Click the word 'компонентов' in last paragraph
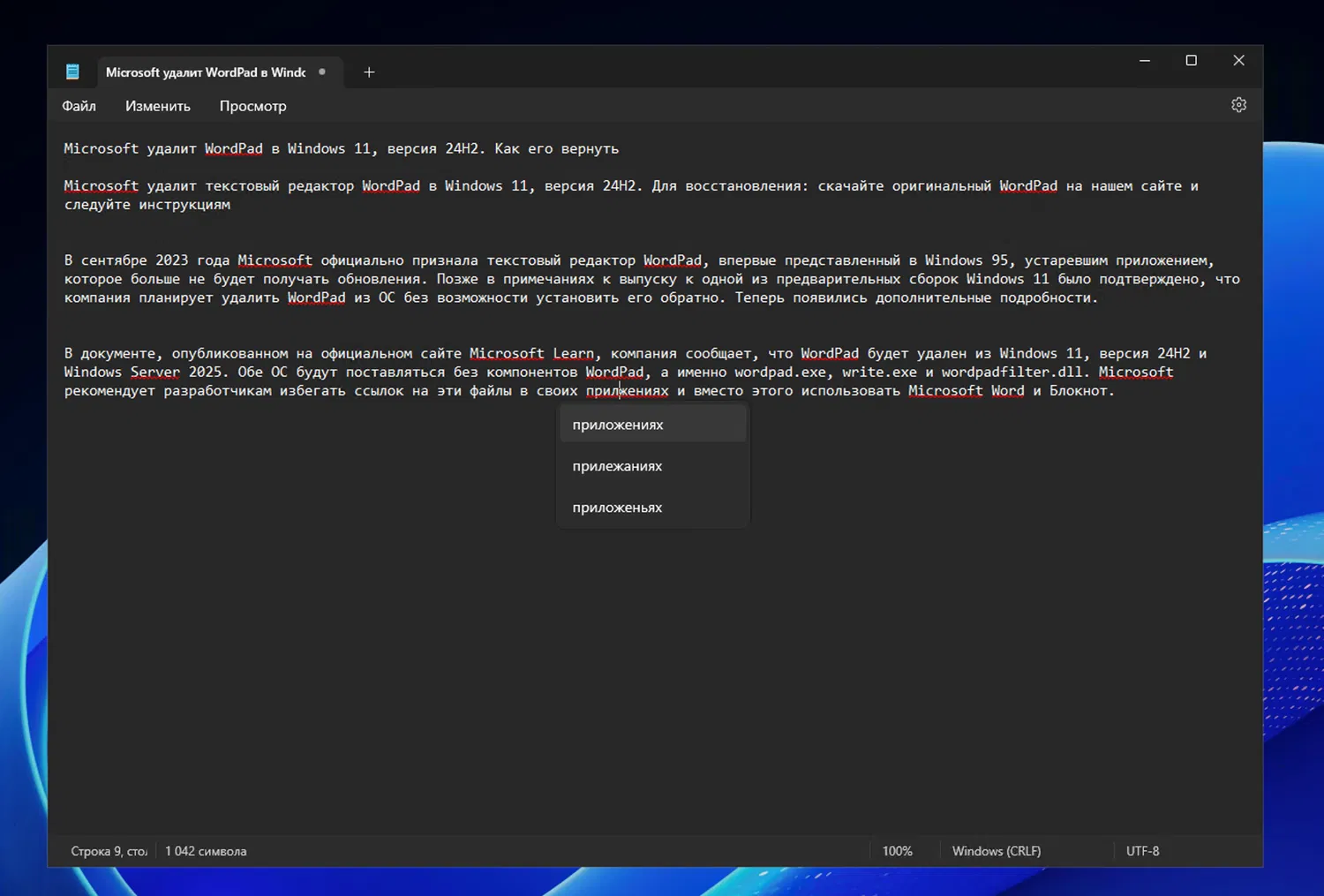 tap(532, 373)
